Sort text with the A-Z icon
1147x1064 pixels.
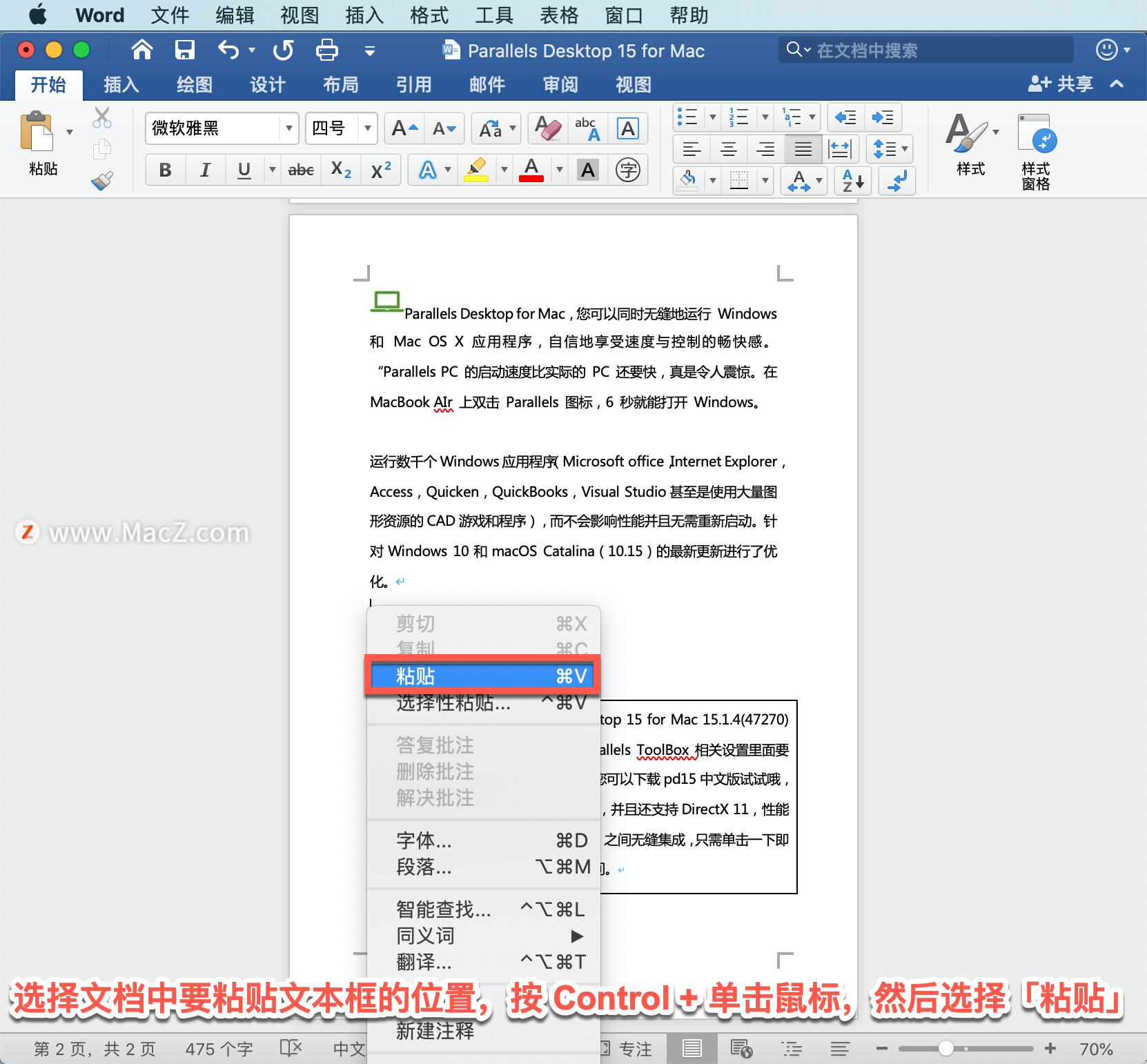(x=853, y=181)
